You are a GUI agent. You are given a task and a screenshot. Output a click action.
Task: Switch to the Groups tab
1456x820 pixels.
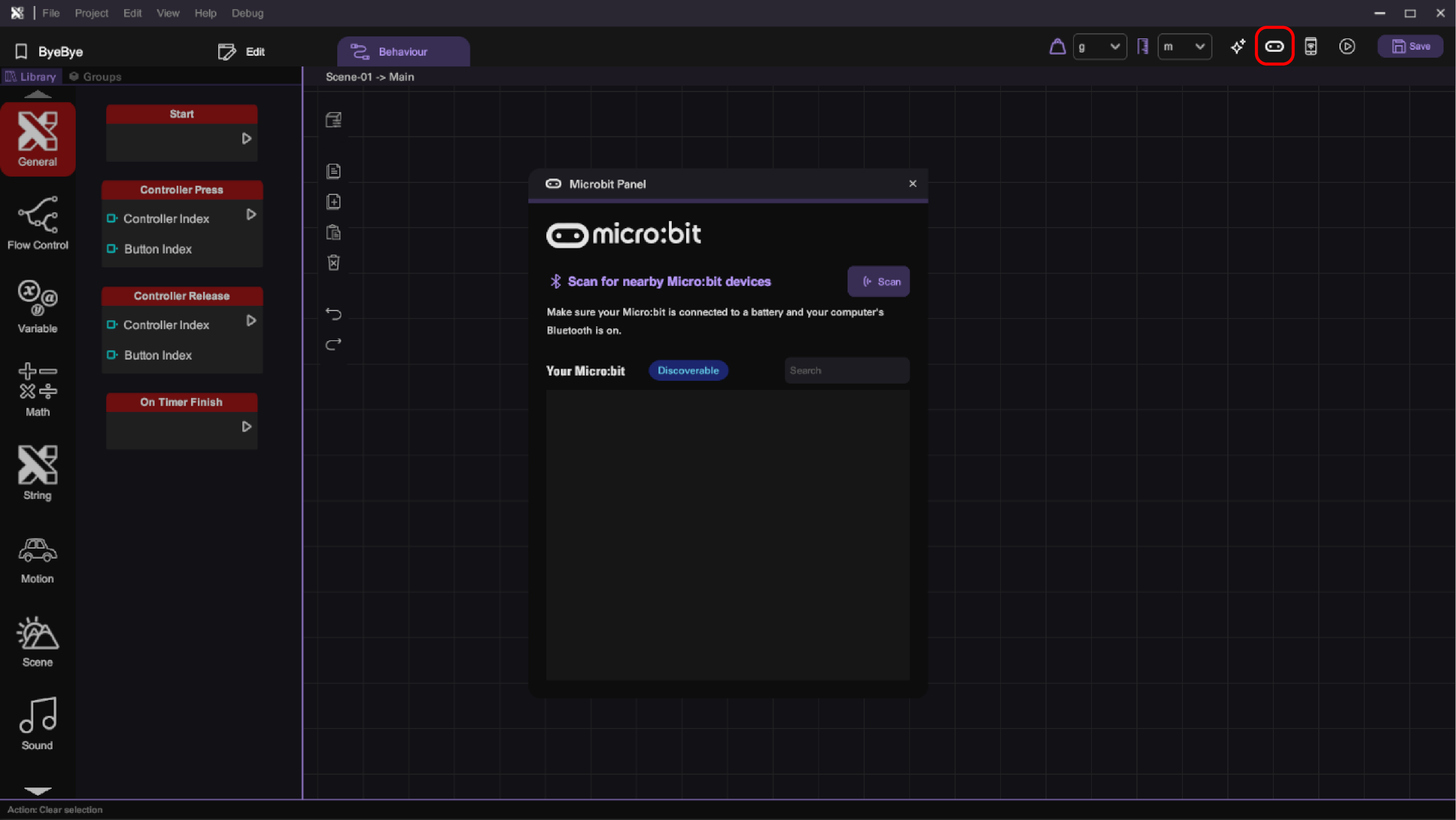(x=95, y=77)
